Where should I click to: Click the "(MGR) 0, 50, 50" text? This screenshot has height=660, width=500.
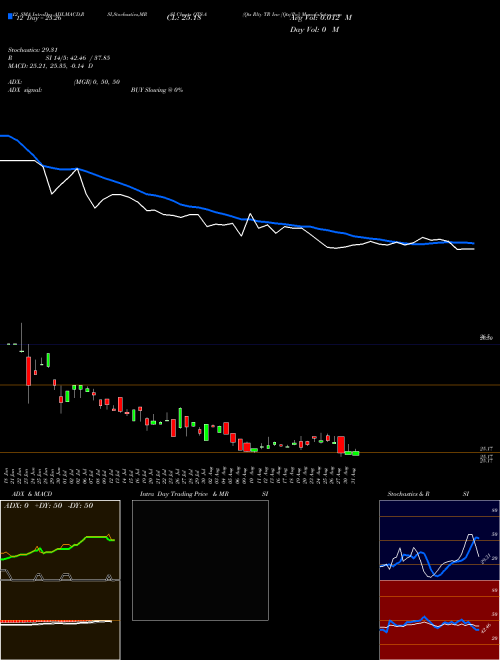coord(97,82)
